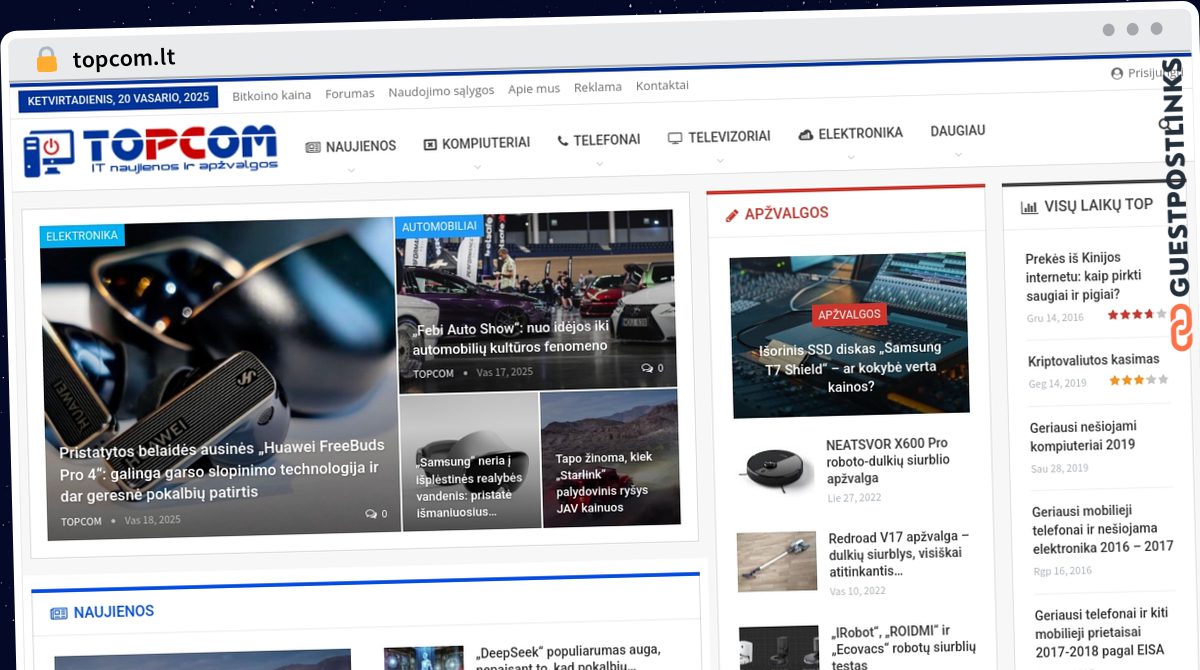Expand the chevron under DAUGIAU
The height and width of the screenshot is (670, 1200).
coord(958,155)
